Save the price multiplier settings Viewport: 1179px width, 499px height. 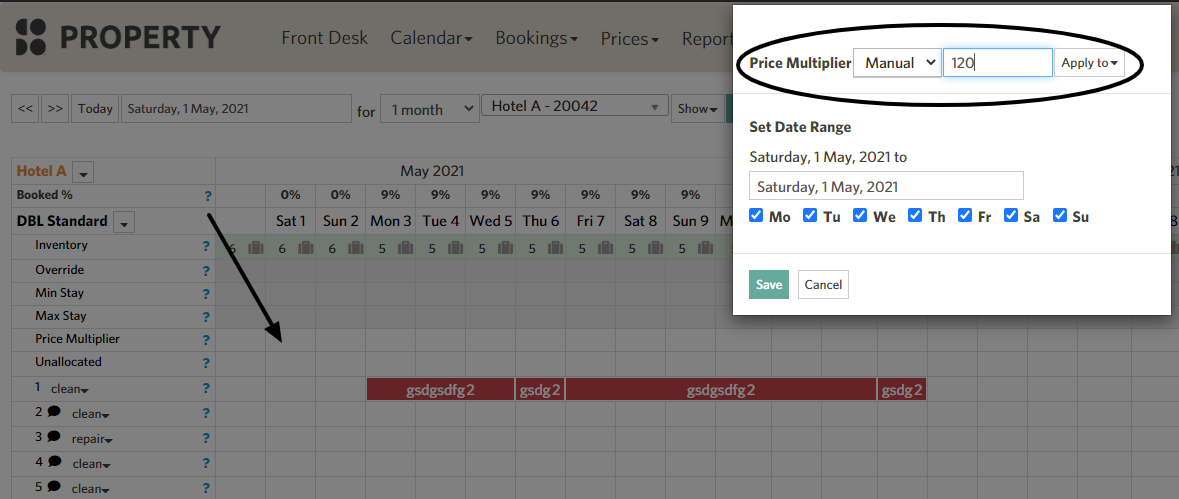coord(768,285)
